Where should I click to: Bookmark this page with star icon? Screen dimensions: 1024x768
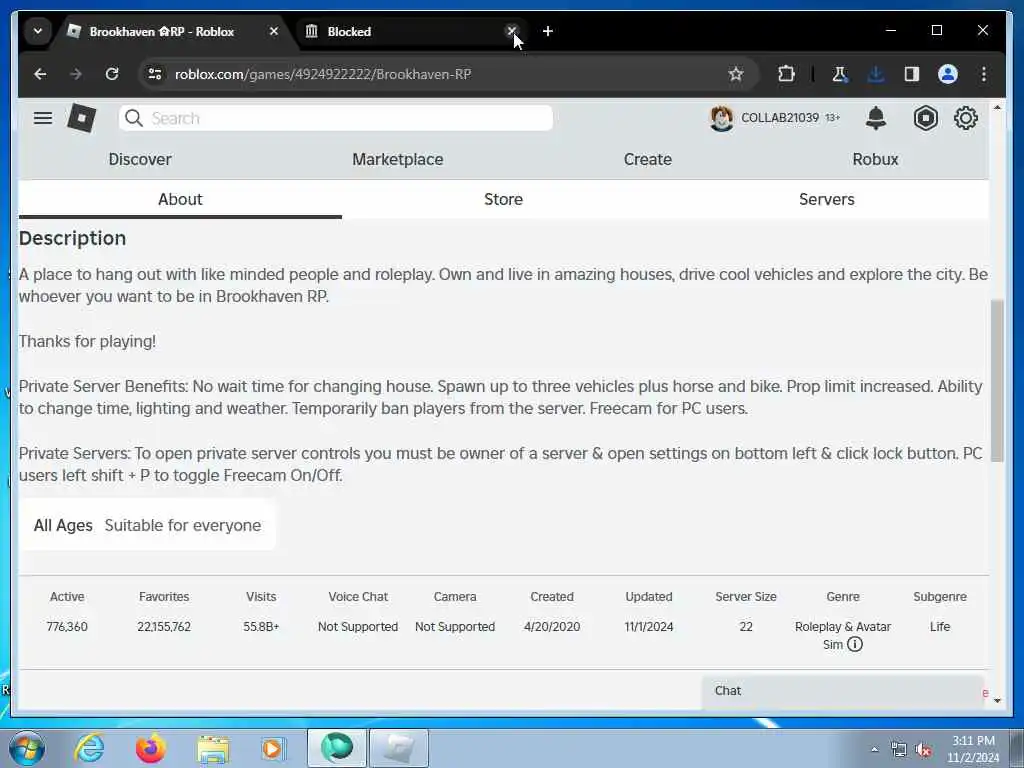[x=736, y=74]
